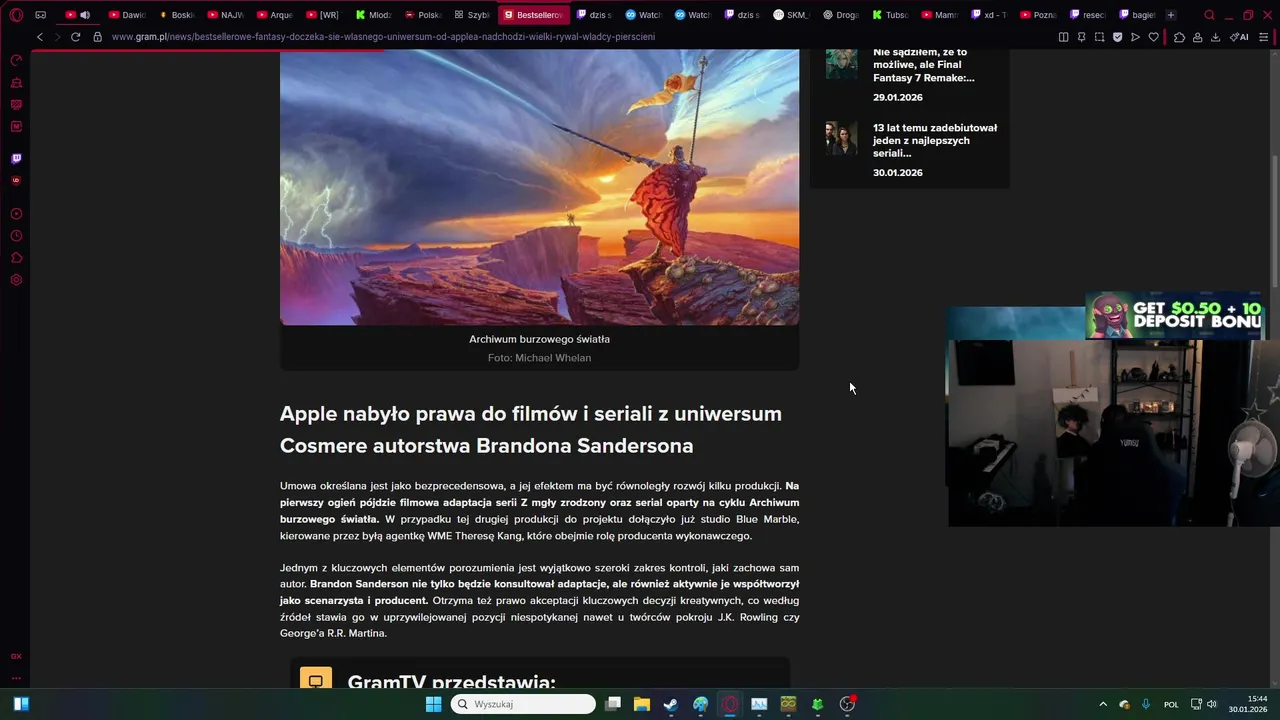Viewport: 1280px width, 720px height.
Task: Add page to bookmarks heart icon
Action: (1153, 37)
